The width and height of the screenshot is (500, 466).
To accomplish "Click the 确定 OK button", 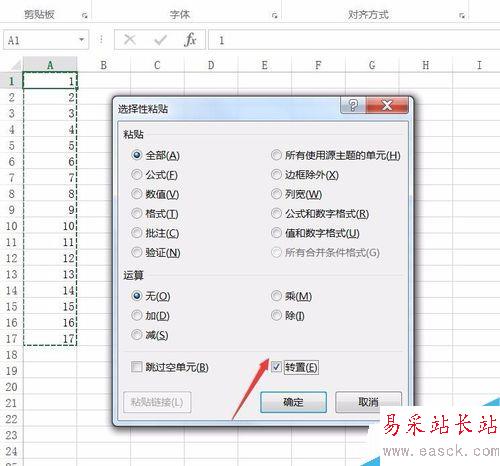I will point(293,402).
